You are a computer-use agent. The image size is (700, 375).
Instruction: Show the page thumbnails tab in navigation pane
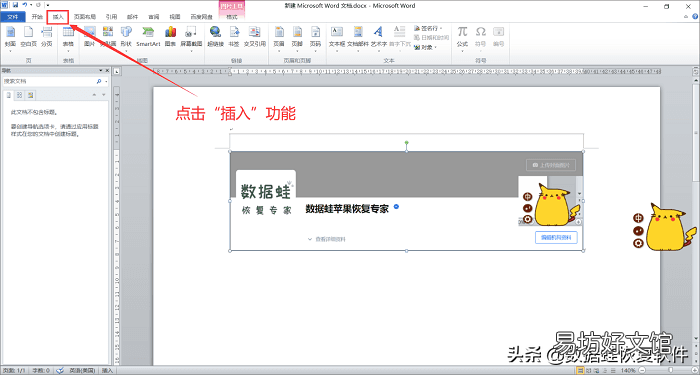(19, 95)
